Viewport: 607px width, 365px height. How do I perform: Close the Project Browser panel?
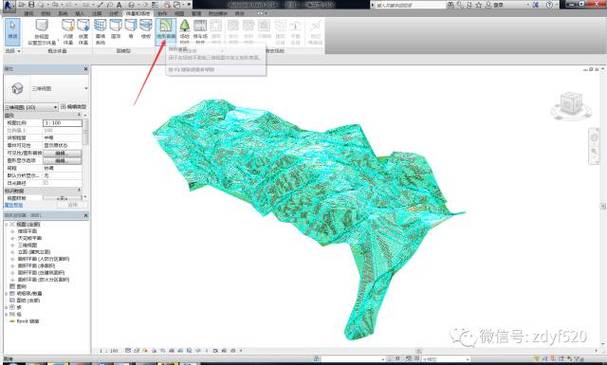point(86,215)
